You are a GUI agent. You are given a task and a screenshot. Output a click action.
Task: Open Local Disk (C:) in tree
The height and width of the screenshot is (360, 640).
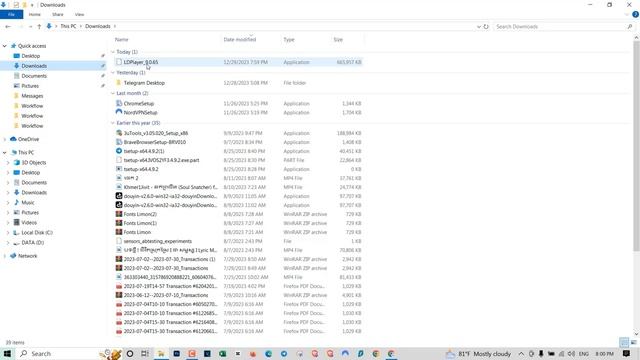(37, 233)
